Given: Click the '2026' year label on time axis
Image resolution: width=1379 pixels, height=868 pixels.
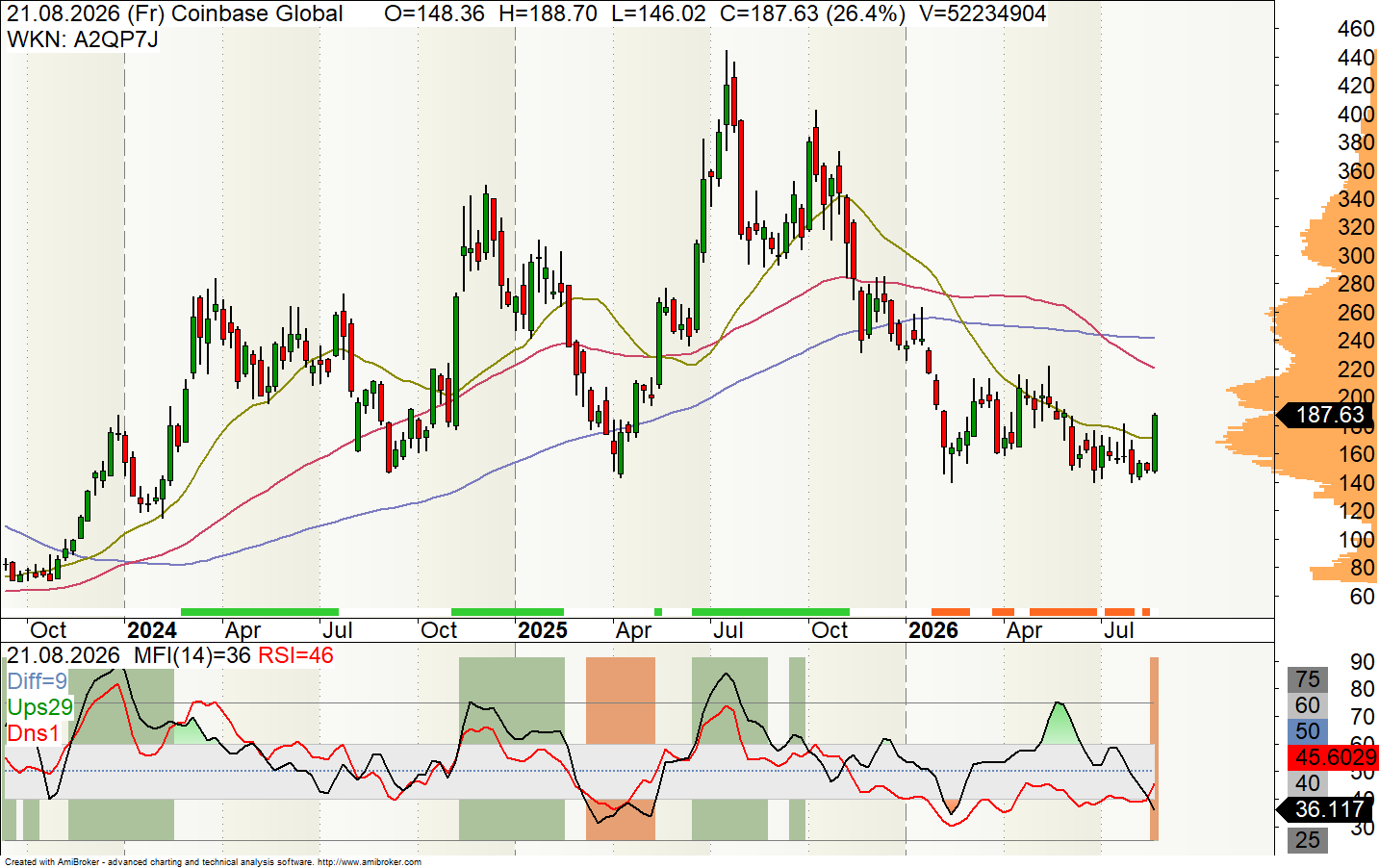Looking at the screenshot, I should coord(933,630).
